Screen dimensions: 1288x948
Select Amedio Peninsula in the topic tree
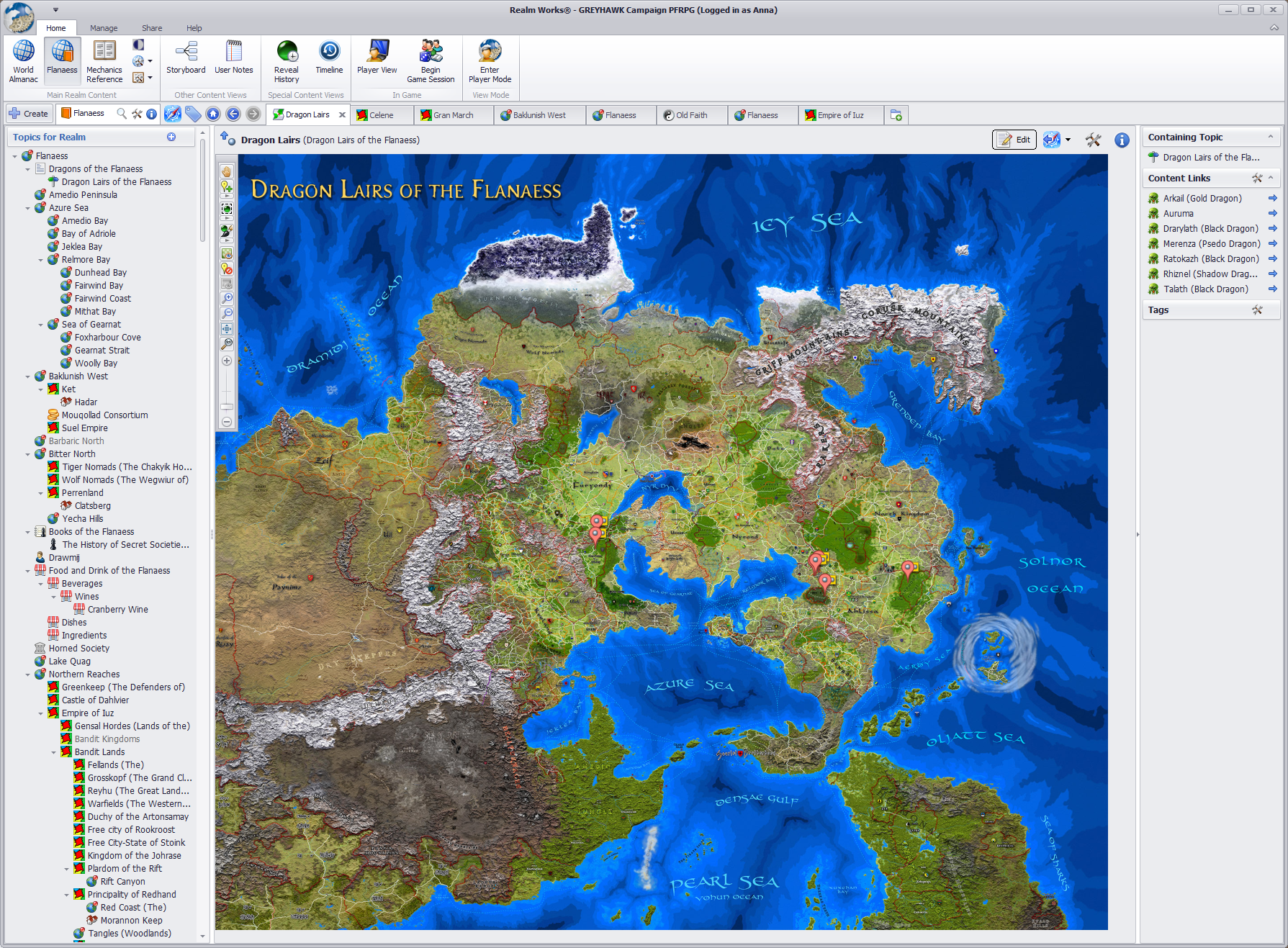pos(83,195)
